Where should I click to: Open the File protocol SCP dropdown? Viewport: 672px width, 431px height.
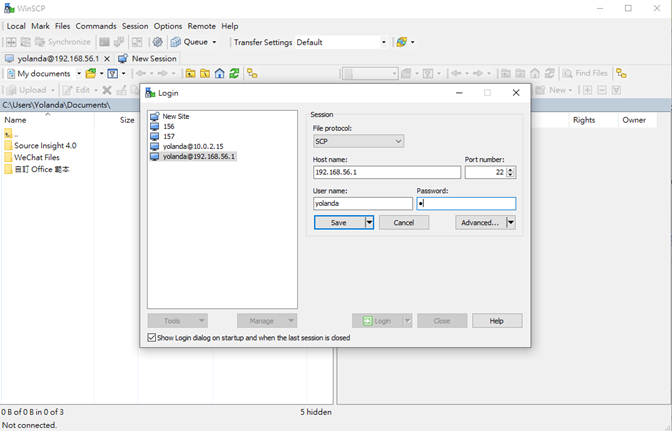(x=358, y=141)
